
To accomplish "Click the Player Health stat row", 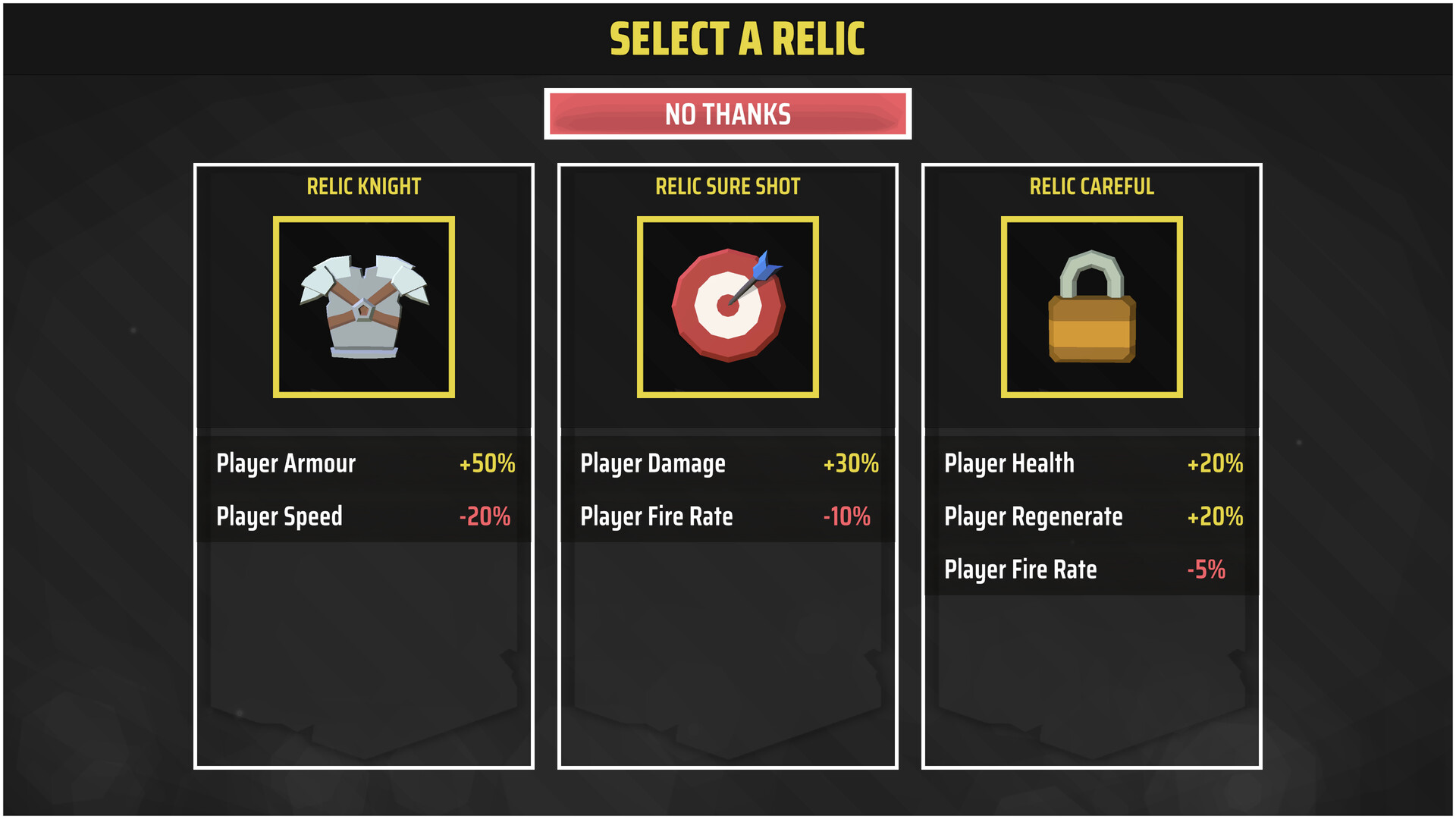I will 1092,463.
